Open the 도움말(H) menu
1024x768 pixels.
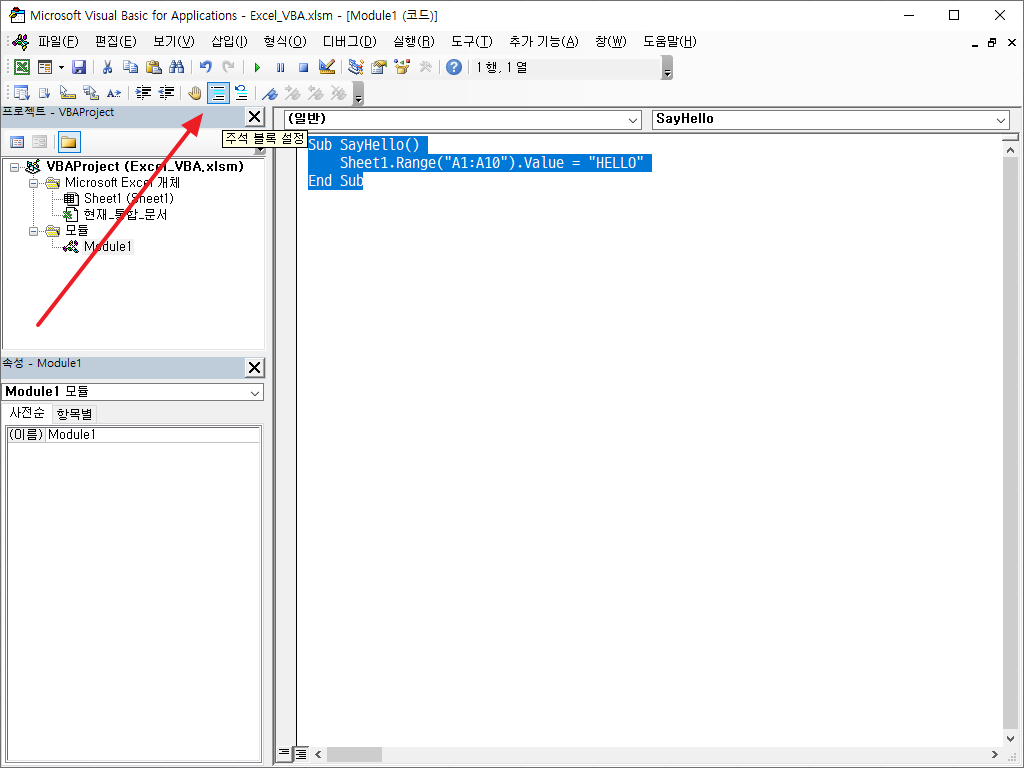point(670,42)
